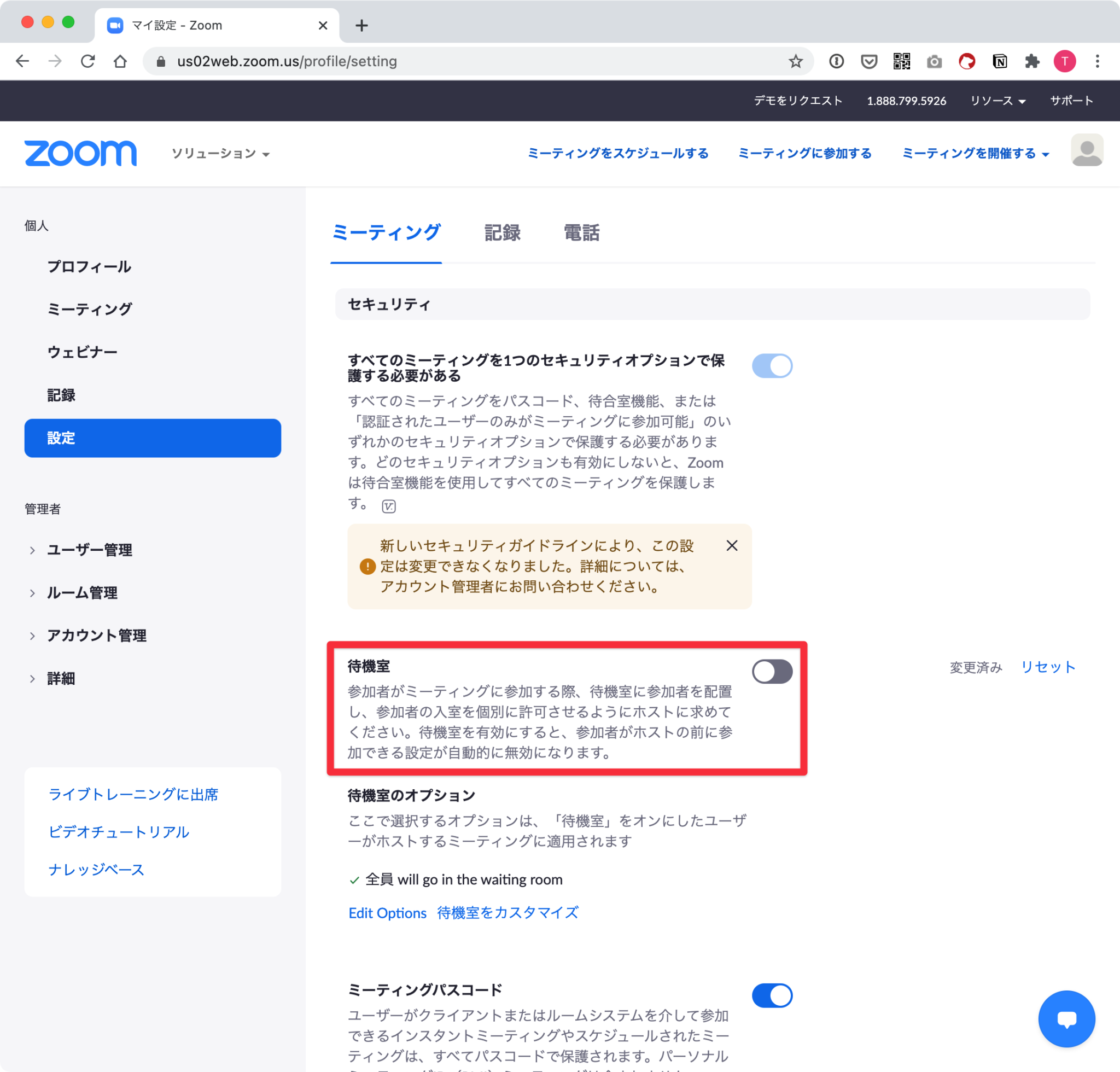Reload the page

click(x=87, y=61)
